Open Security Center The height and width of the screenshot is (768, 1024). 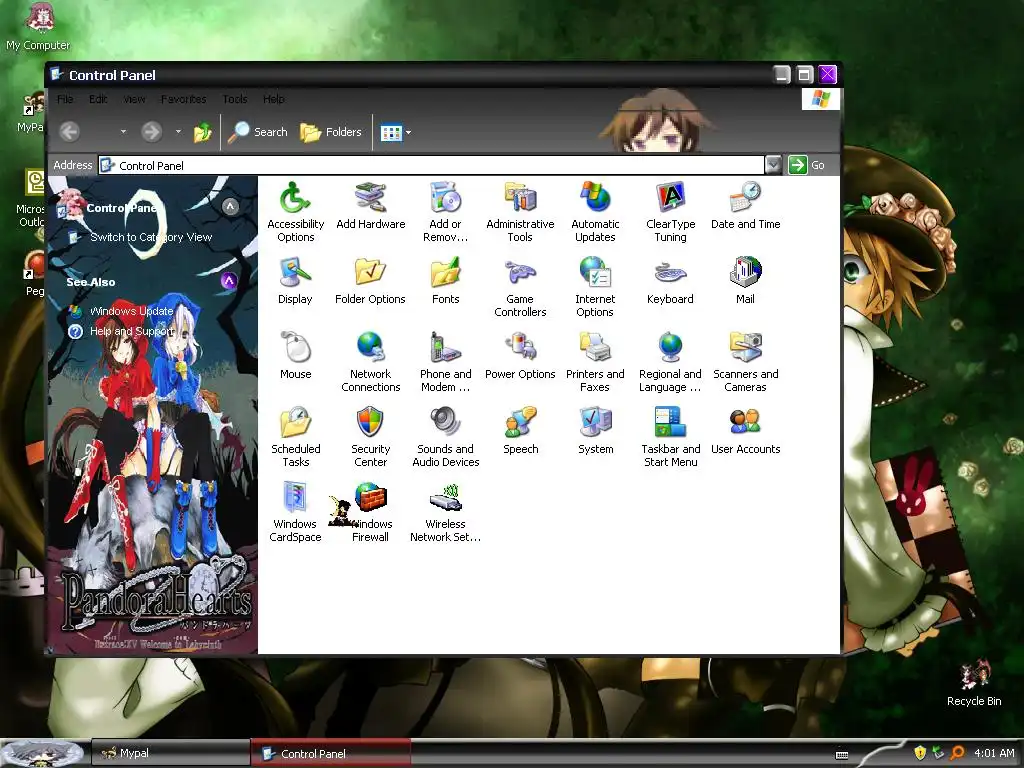tap(370, 436)
